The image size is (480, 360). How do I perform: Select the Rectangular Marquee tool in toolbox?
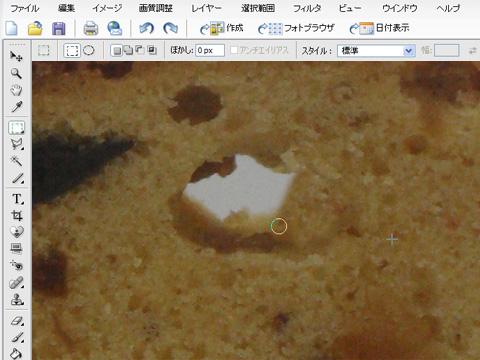tap(16, 127)
